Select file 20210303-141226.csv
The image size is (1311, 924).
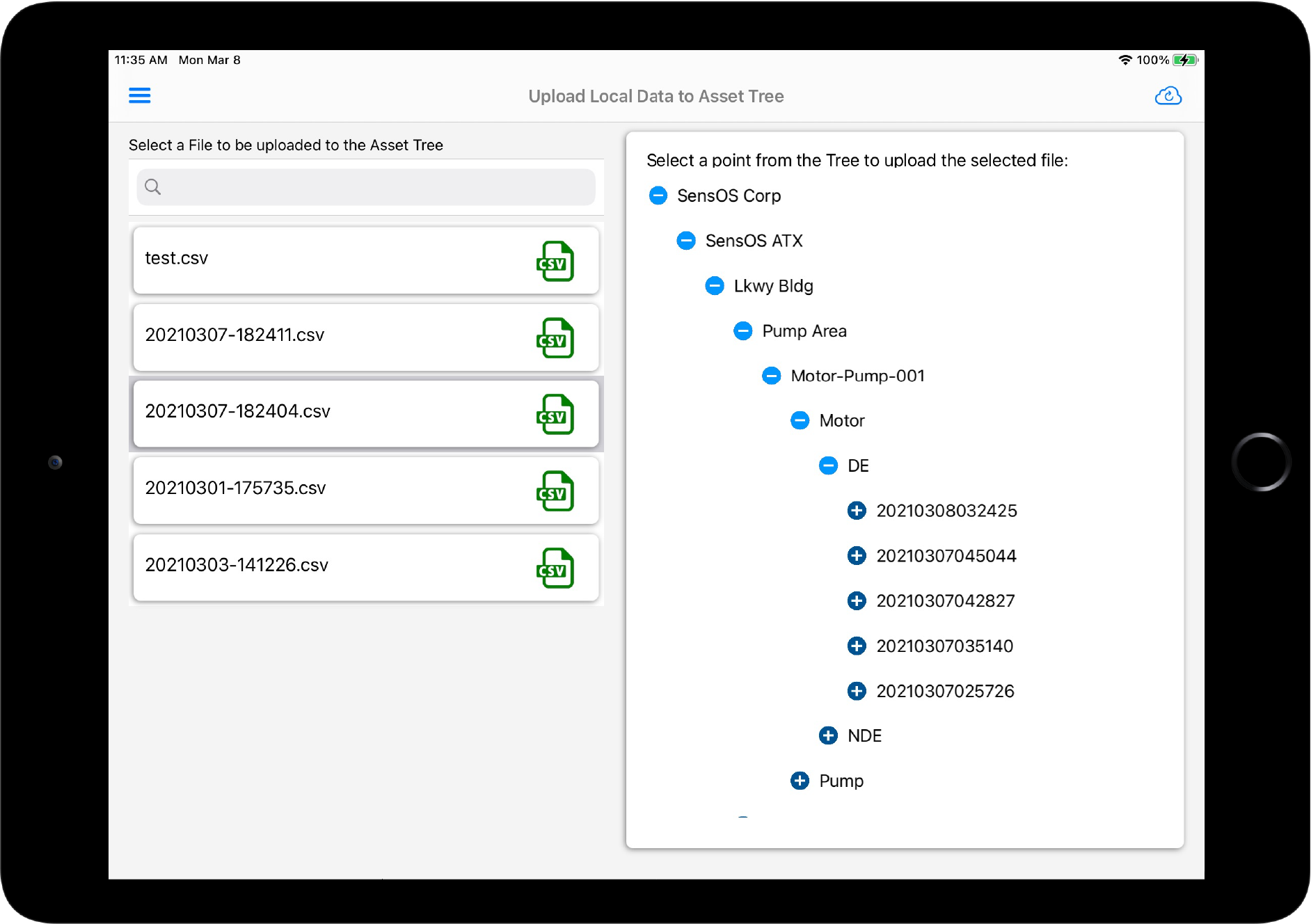366,567
